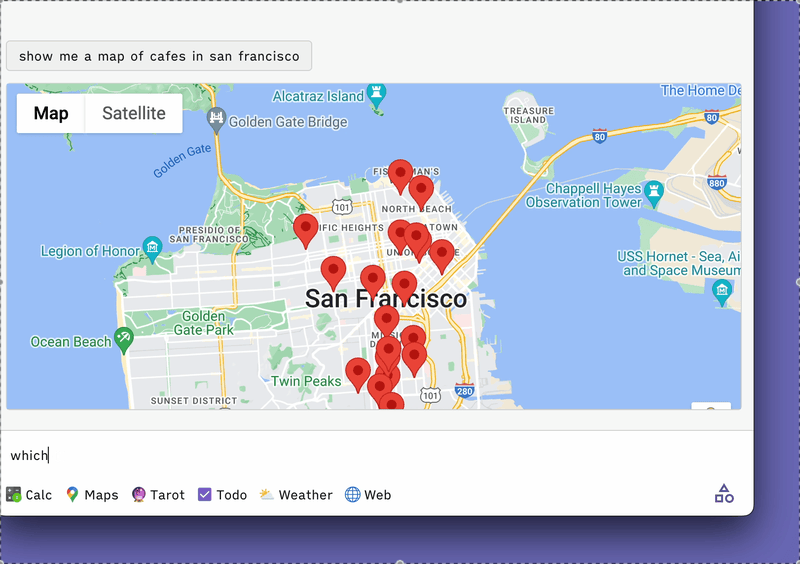Switch to the Satellite view tab
This screenshot has height=564, width=800.
(134, 113)
